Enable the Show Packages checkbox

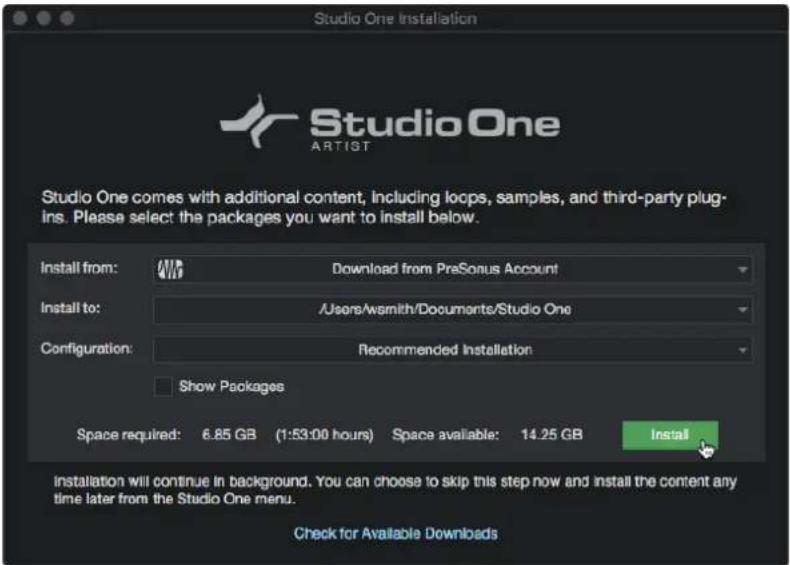[163, 387]
